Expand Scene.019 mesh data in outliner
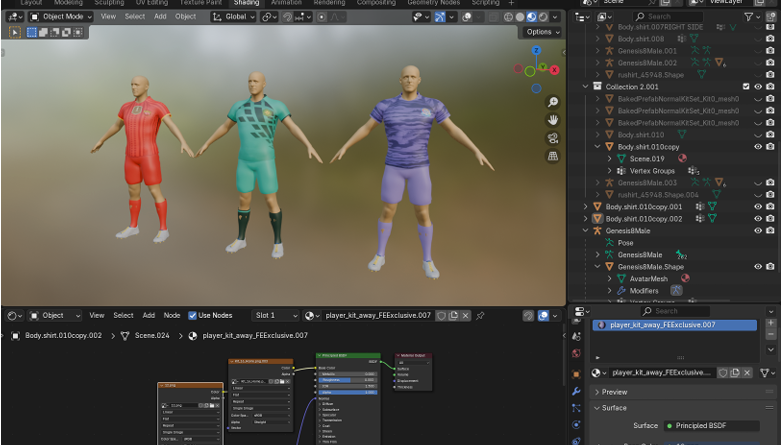 [x=610, y=158]
